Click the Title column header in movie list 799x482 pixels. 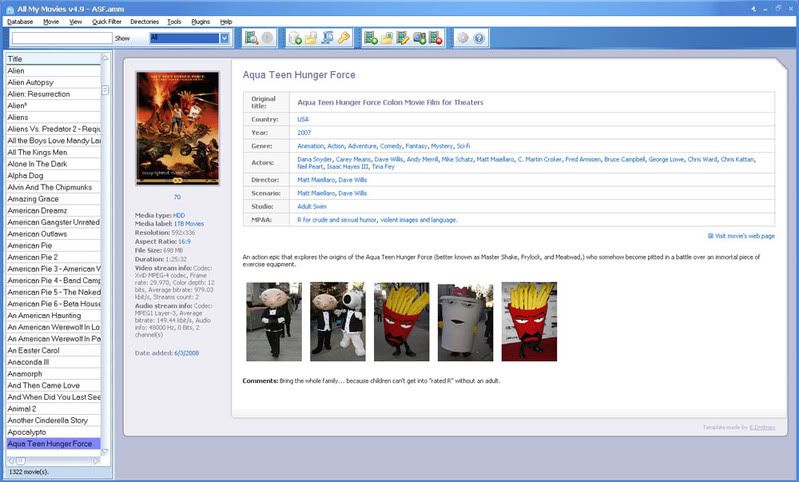53,59
